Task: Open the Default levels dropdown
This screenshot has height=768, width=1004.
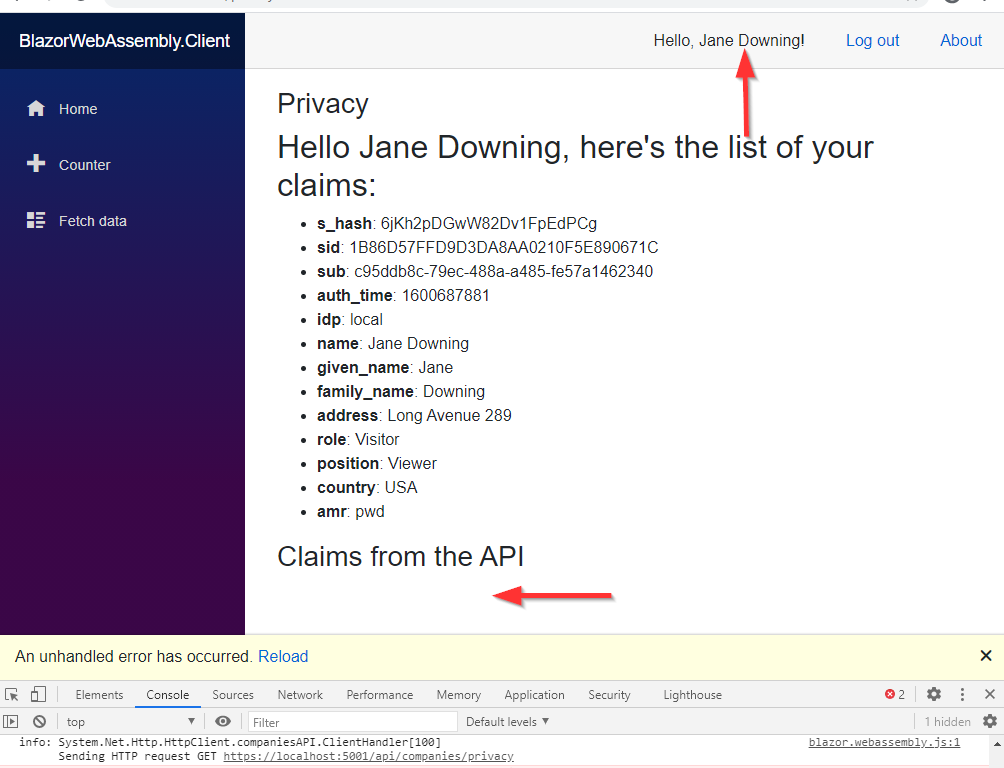Action: coord(507,721)
